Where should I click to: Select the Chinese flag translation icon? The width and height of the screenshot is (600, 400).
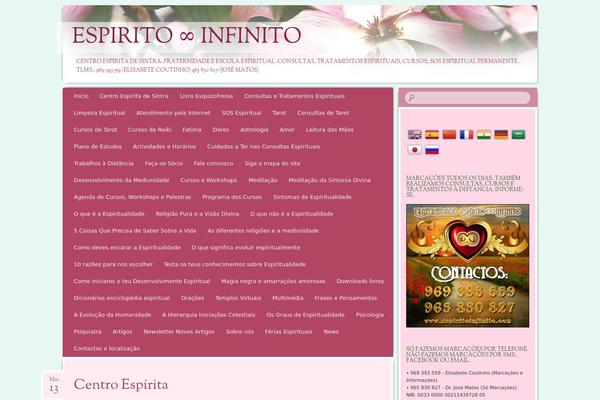pos(449,134)
